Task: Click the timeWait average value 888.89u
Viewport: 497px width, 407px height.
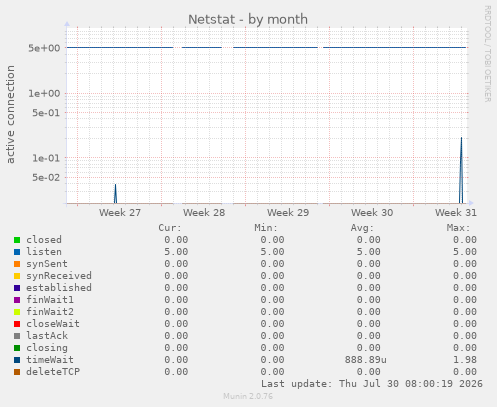Action: coord(366,360)
